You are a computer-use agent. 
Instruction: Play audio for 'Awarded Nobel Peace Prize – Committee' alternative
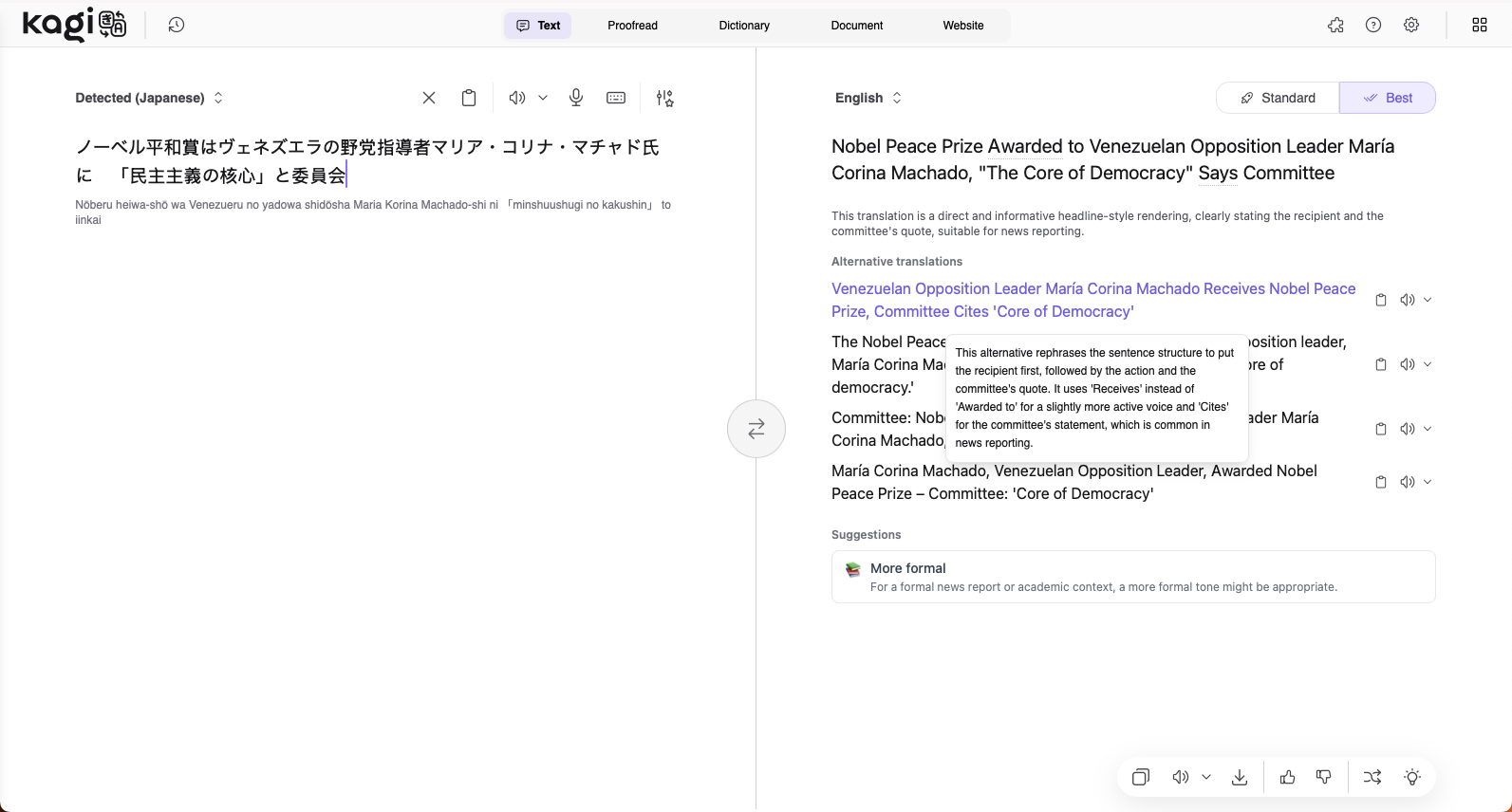coord(1408,482)
